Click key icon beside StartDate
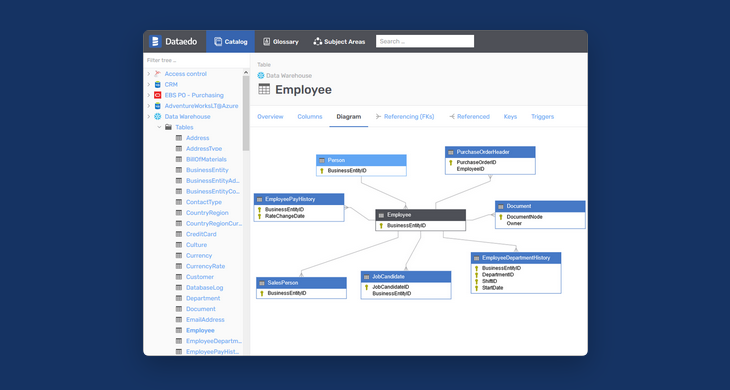Image resolution: width=730 pixels, height=390 pixels. (x=477, y=288)
